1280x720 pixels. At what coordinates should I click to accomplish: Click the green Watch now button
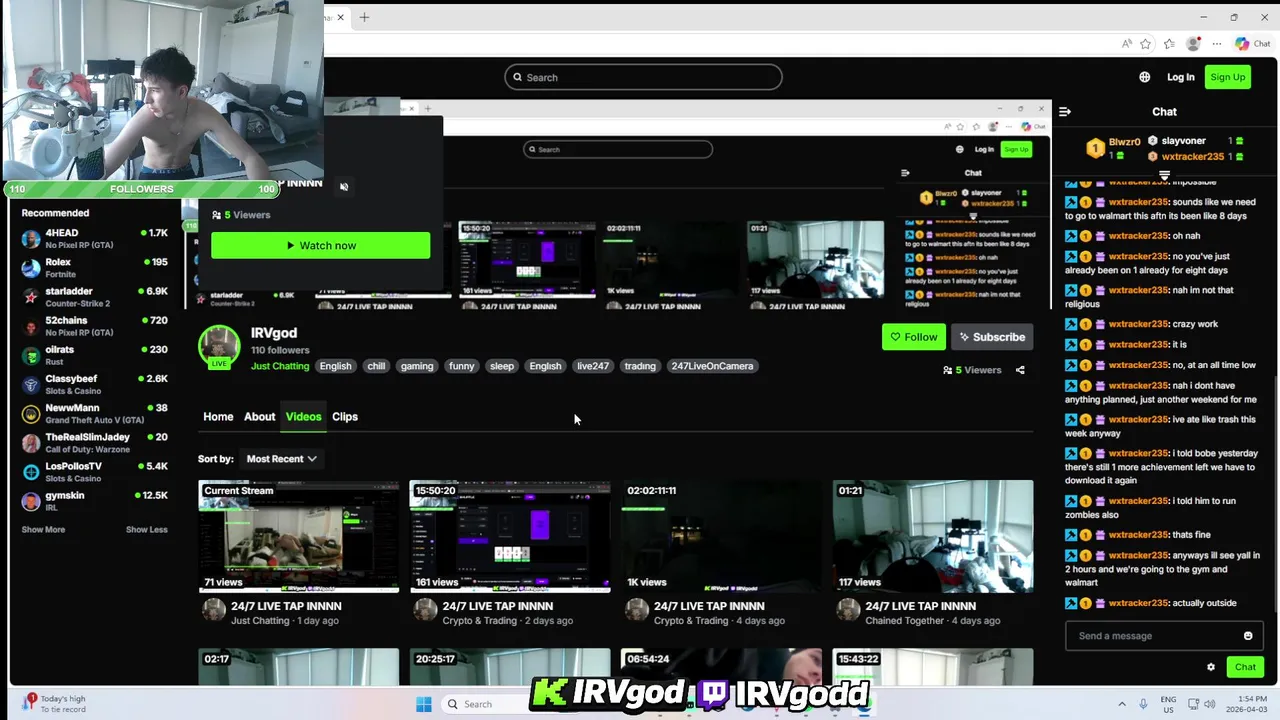coord(321,246)
